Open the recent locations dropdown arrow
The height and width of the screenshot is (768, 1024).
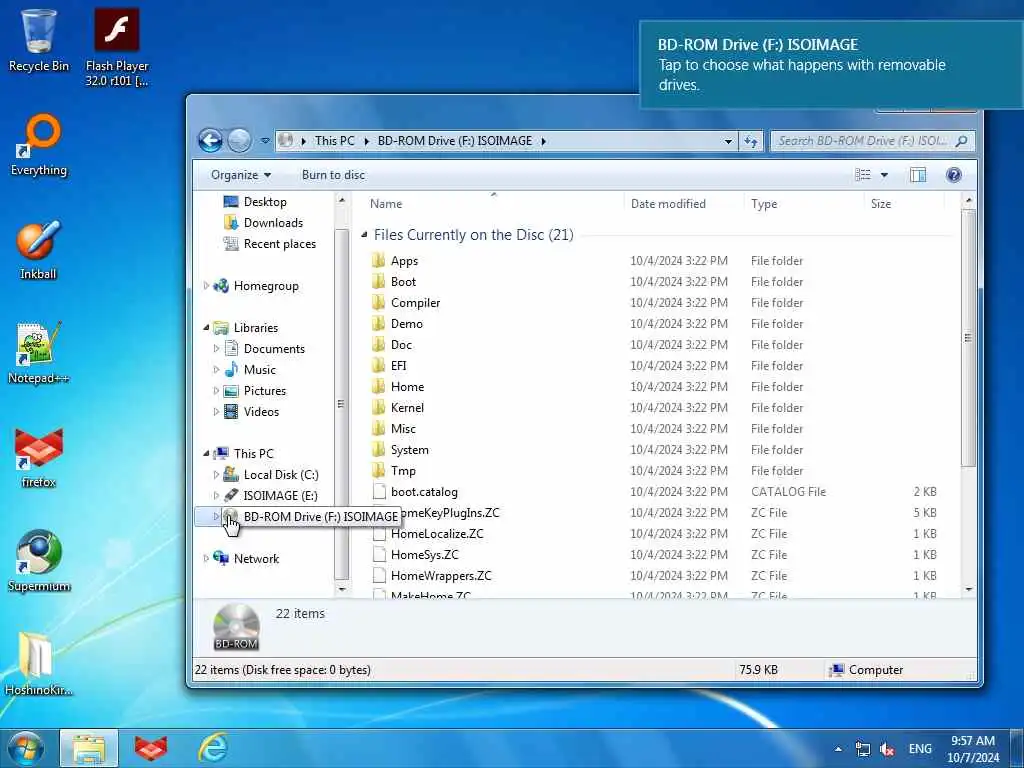pos(264,140)
